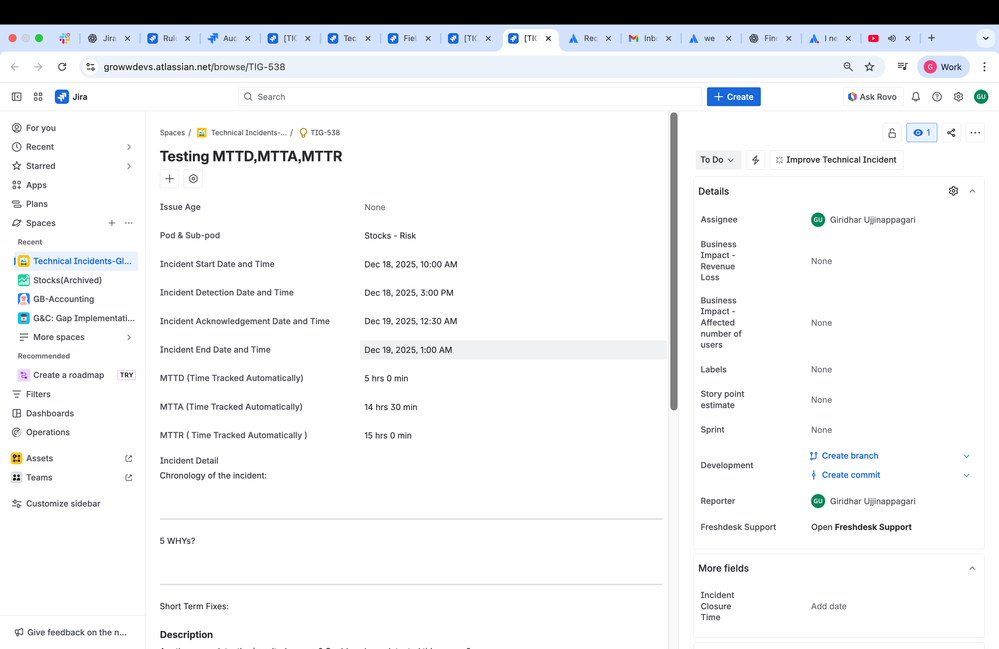
Task: Expand Create branch dropdown arrow
Action: [967, 456]
